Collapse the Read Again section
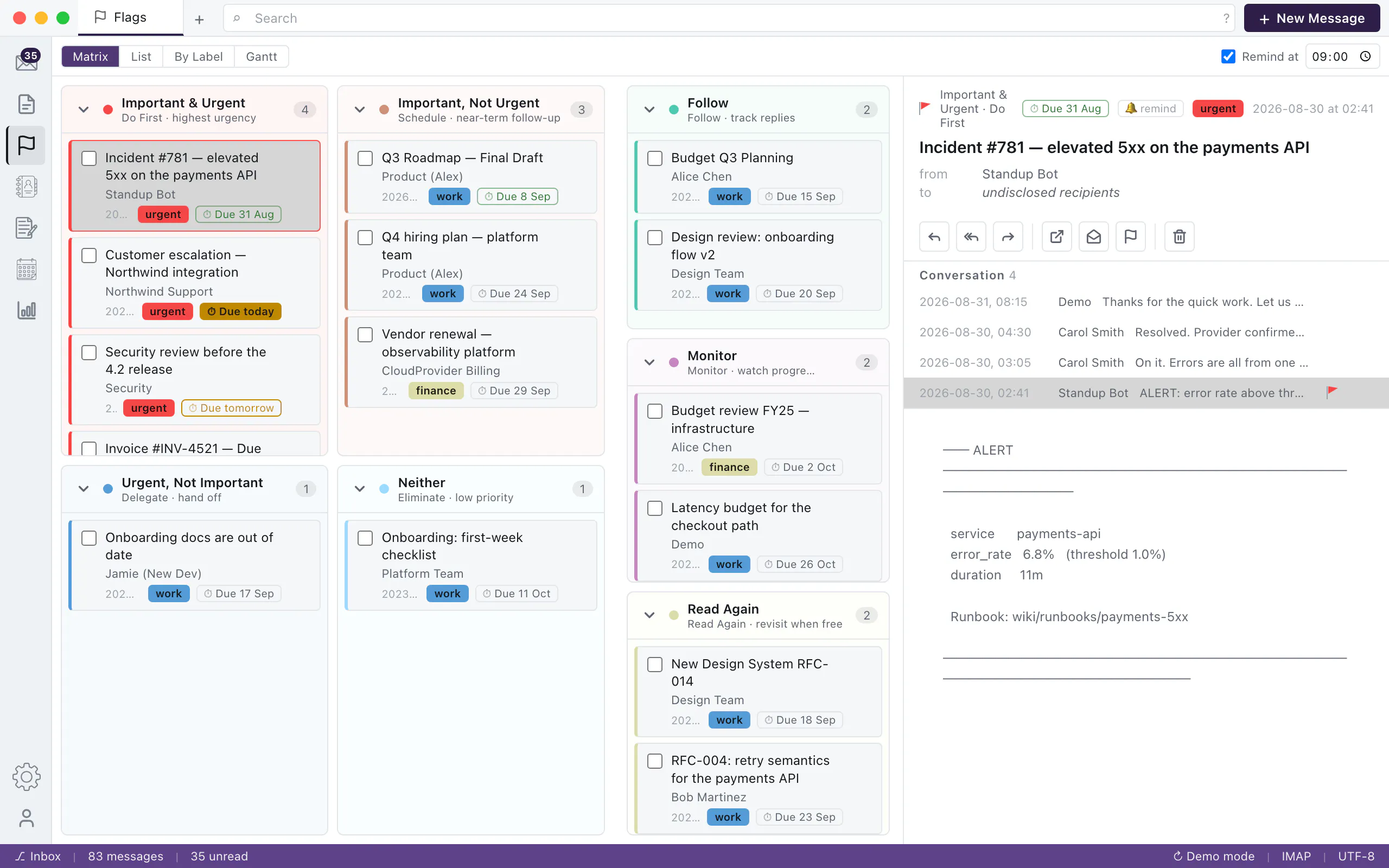The width and height of the screenshot is (1389, 868). (649, 615)
